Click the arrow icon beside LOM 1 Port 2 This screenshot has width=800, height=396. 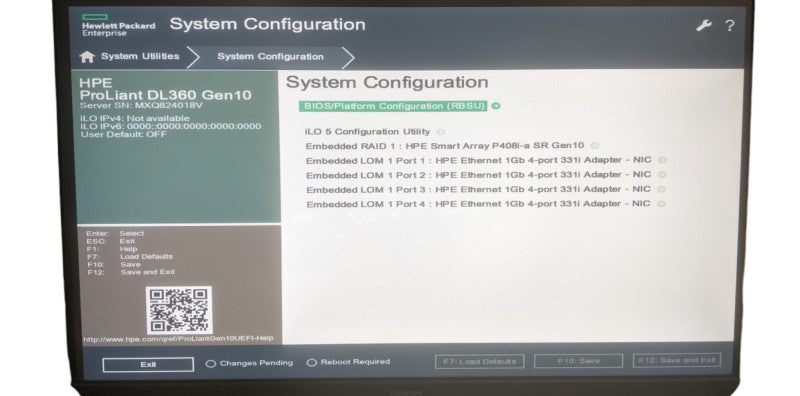[662, 175]
